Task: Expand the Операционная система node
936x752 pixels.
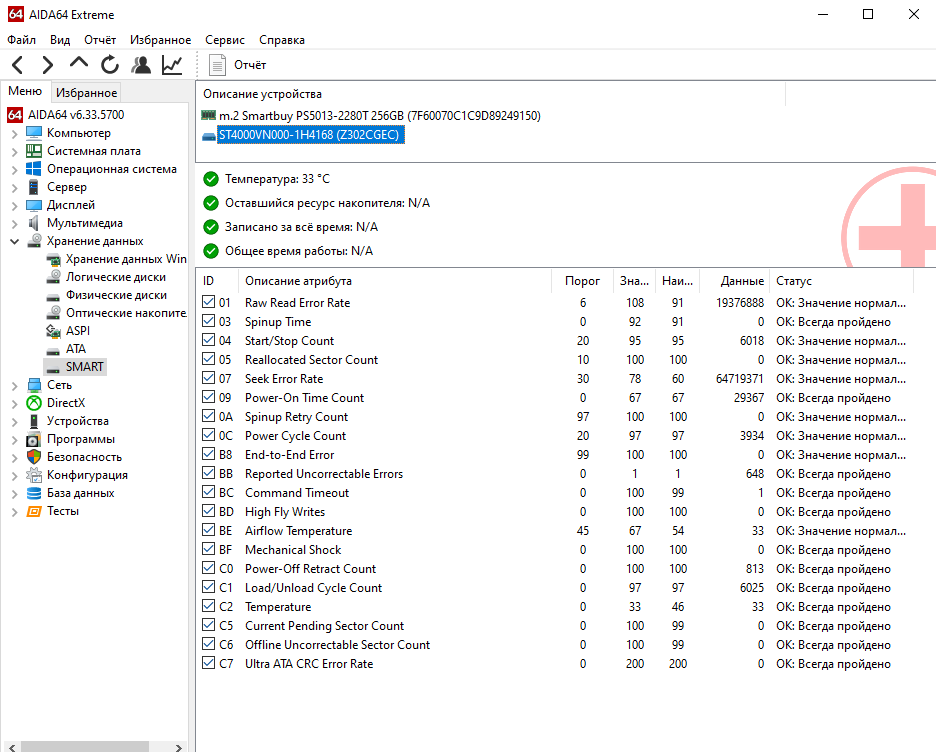Action: coord(14,169)
